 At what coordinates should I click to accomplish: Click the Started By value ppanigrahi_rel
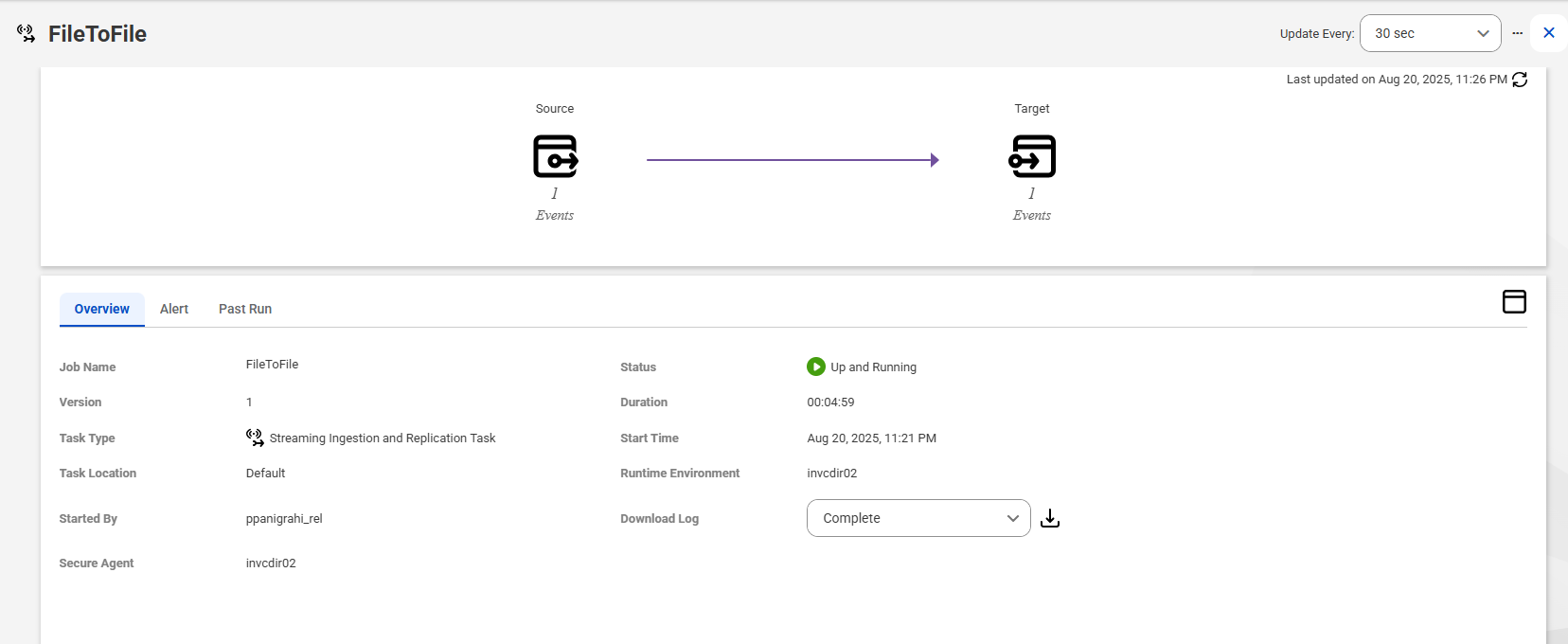coord(284,519)
